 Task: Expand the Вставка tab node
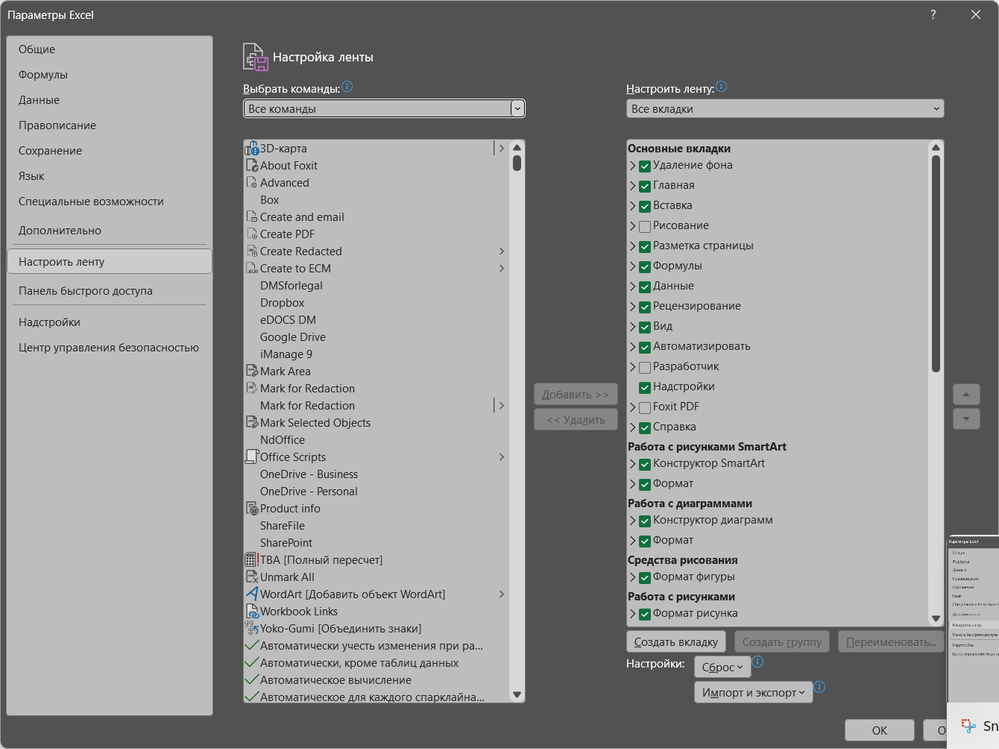coord(633,206)
